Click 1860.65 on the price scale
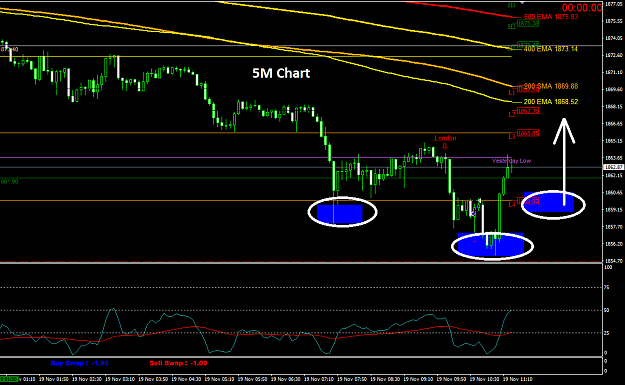Screen dimensions: 625x385 click(x=614, y=192)
